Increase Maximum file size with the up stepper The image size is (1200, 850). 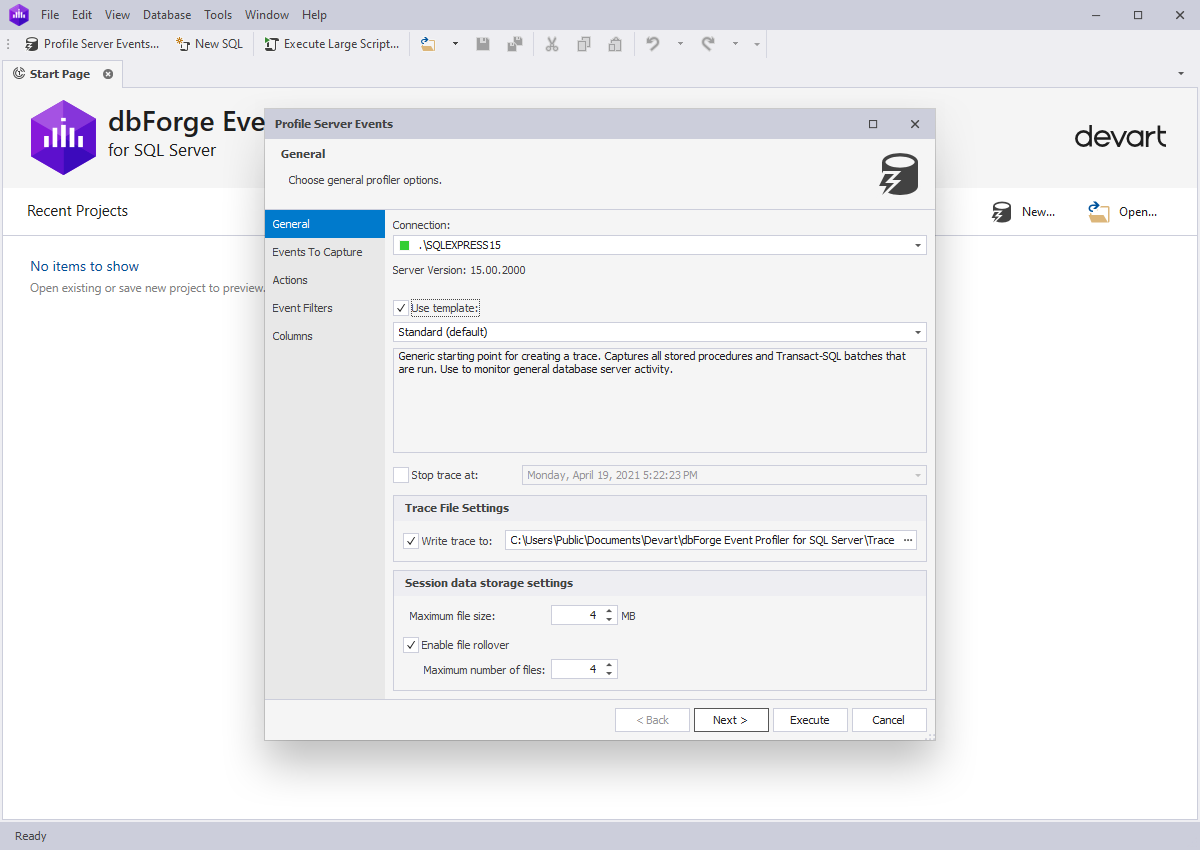tap(609, 610)
